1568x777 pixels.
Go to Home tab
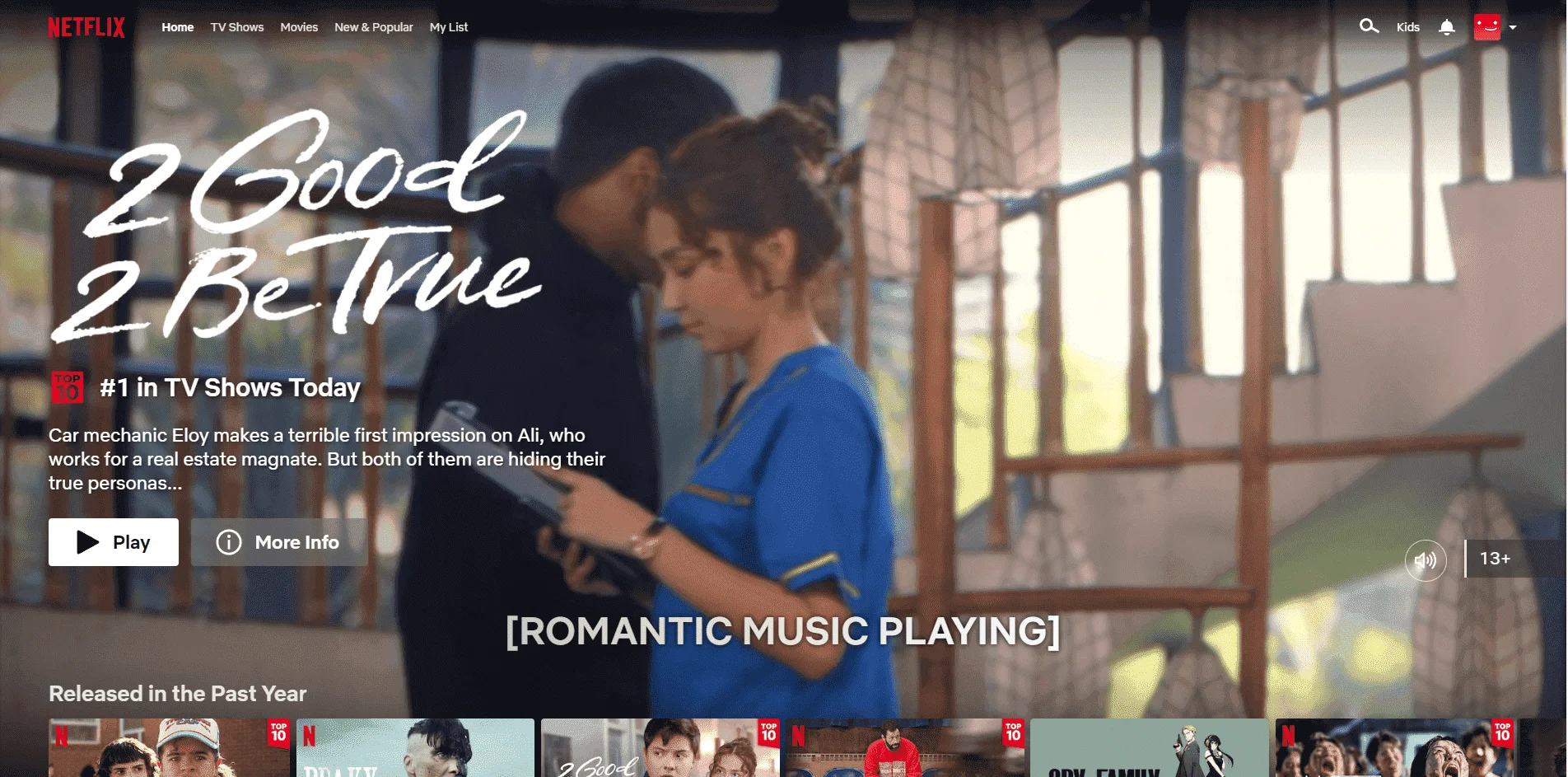click(x=178, y=27)
